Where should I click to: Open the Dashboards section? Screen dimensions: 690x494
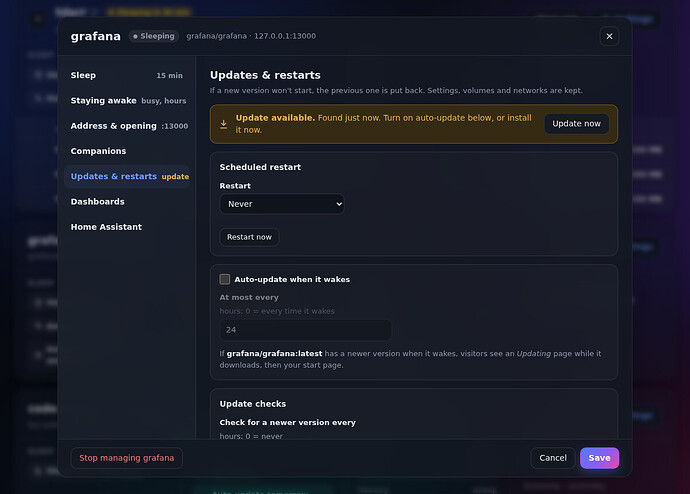(127, 201)
